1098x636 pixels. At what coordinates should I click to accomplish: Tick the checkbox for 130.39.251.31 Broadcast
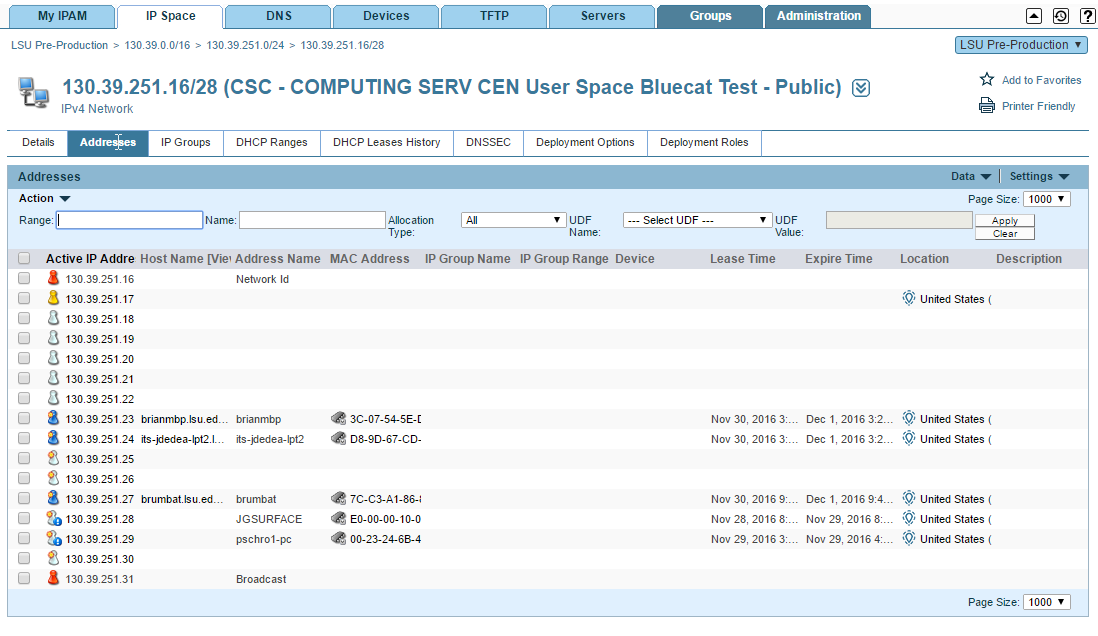pos(24,579)
